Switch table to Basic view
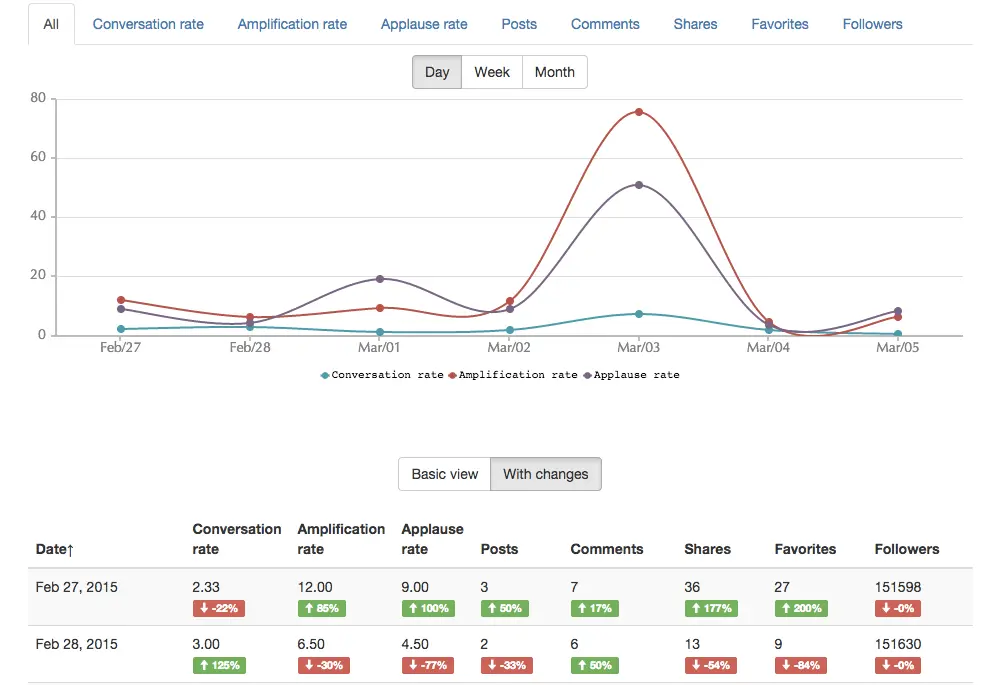The image size is (1000, 685). pyautogui.click(x=445, y=474)
